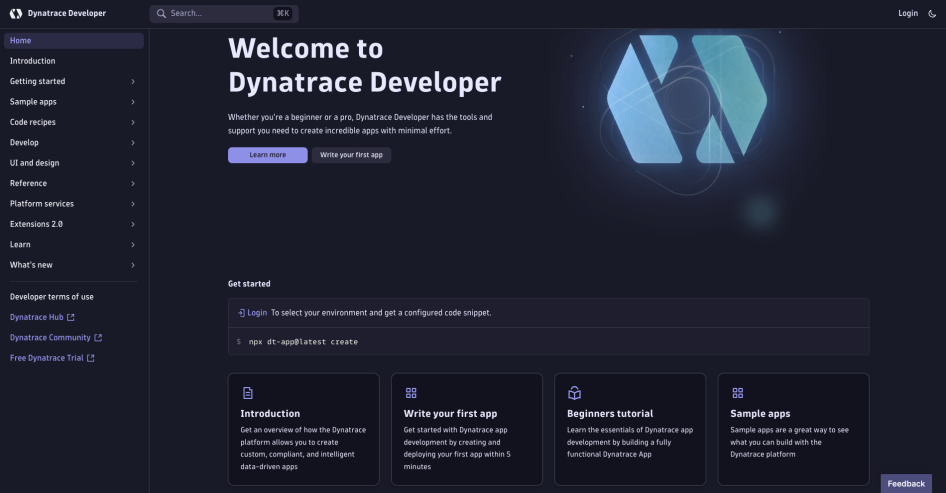Click the Get started heading

[x=249, y=284]
